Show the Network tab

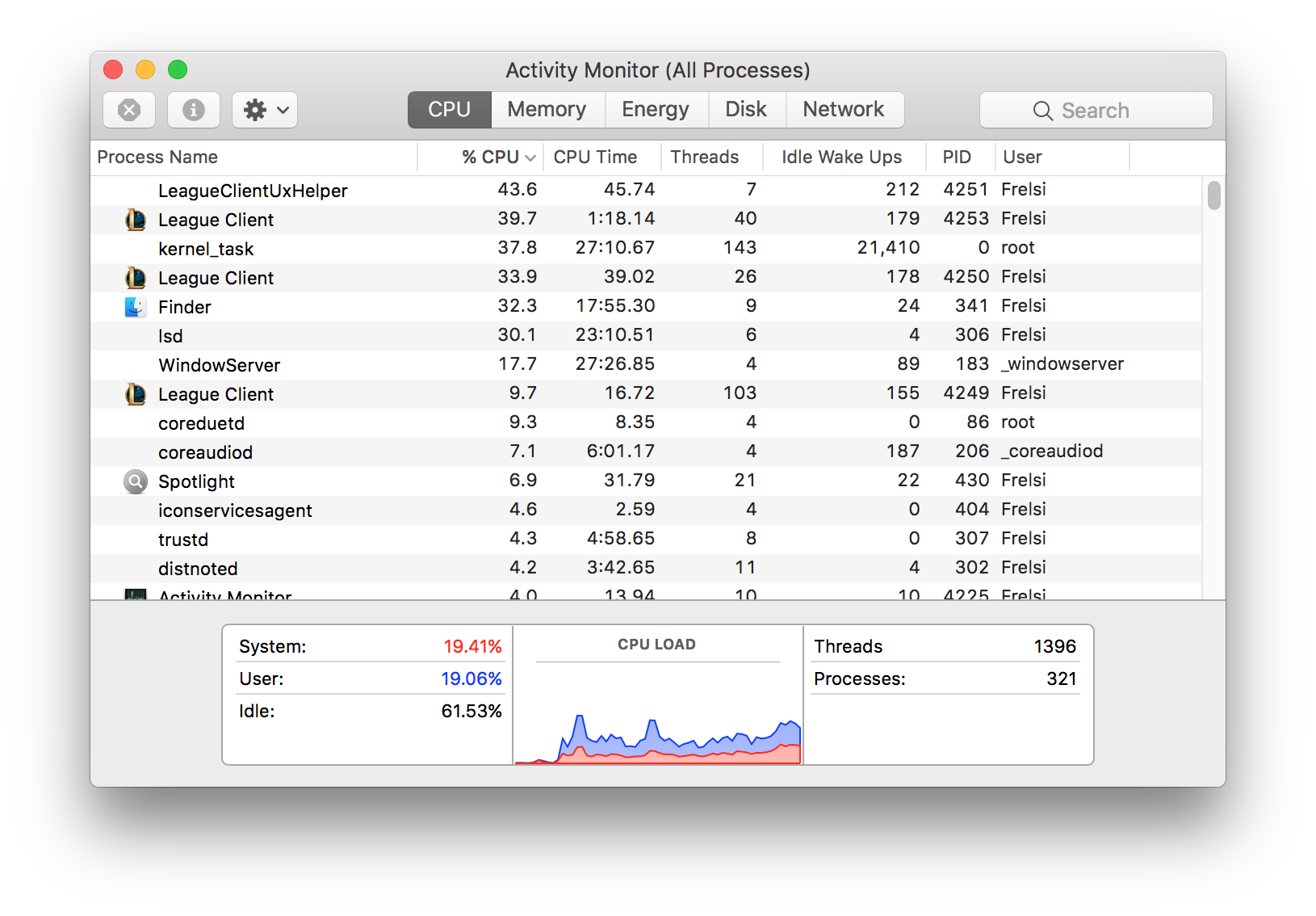click(x=844, y=110)
